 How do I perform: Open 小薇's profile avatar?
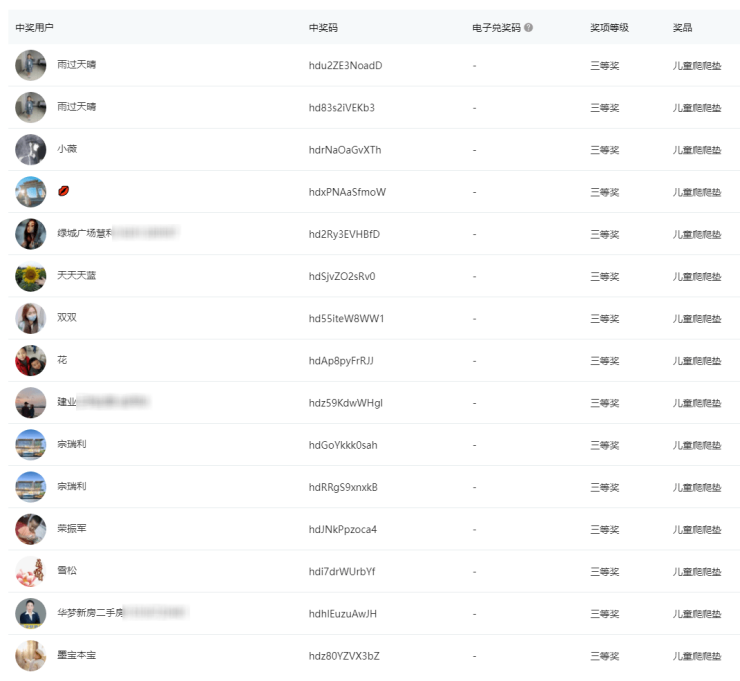point(31,150)
